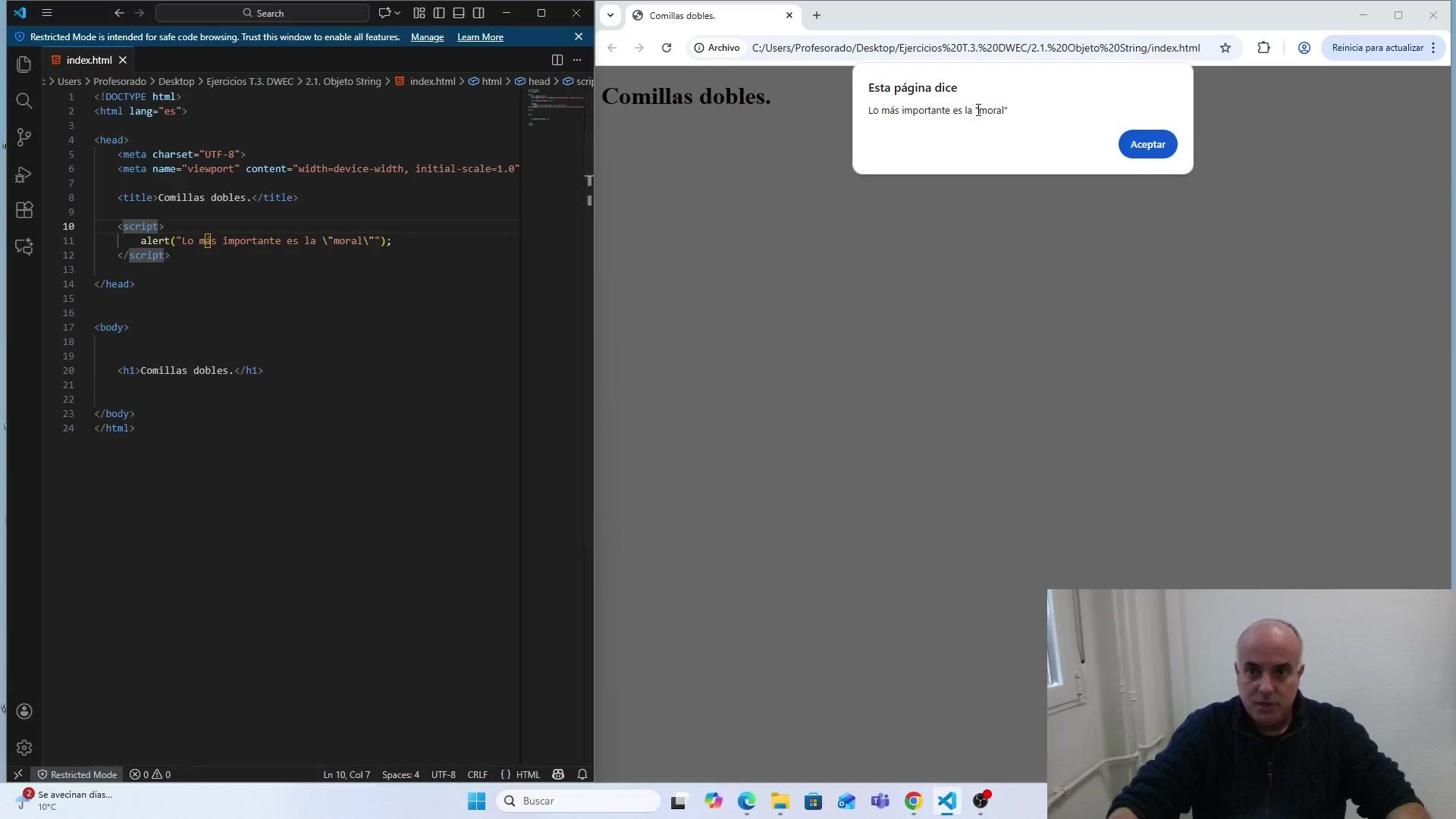This screenshot has height=819, width=1456.
Task: Open VS Code hamburger application menu
Action: pyautogui.click(x=47, y=13)
